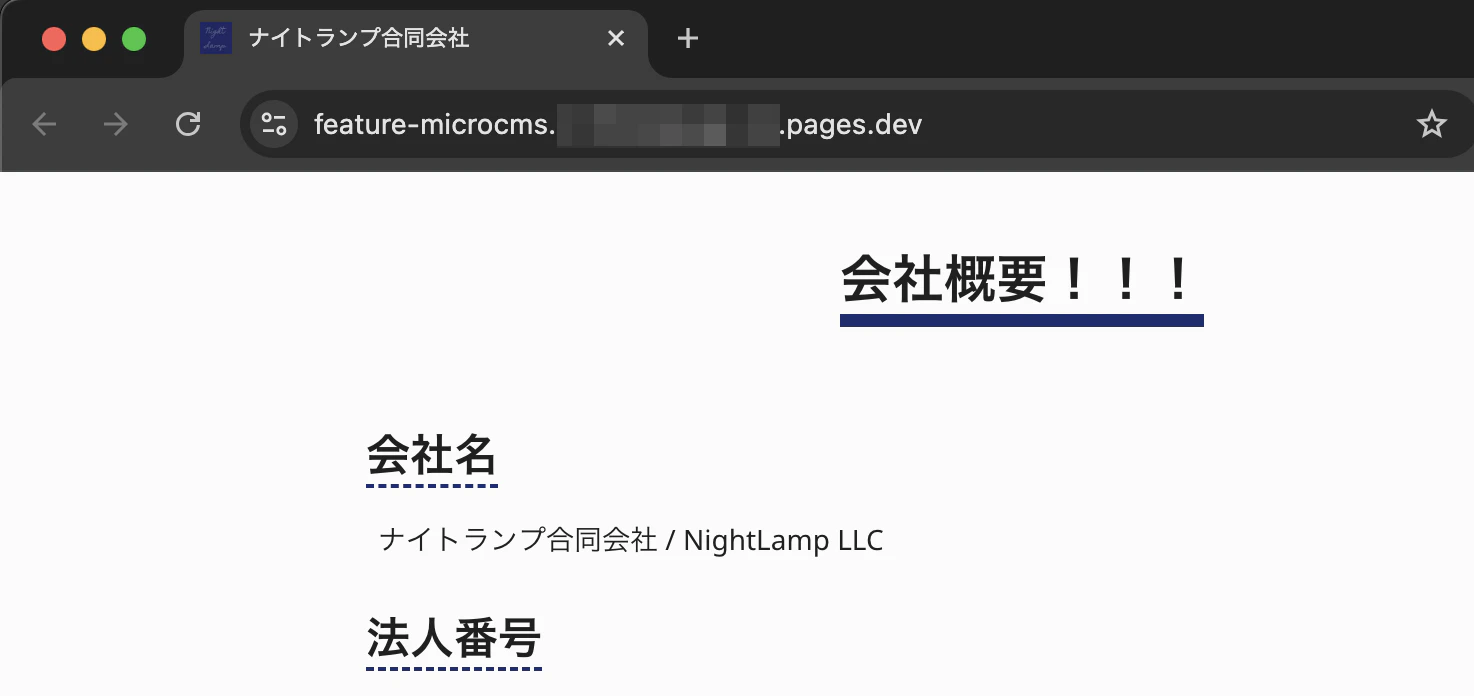Open site information icon in address bar
The height and width of the screenshot is (696, 1474).
click(273, 124)
